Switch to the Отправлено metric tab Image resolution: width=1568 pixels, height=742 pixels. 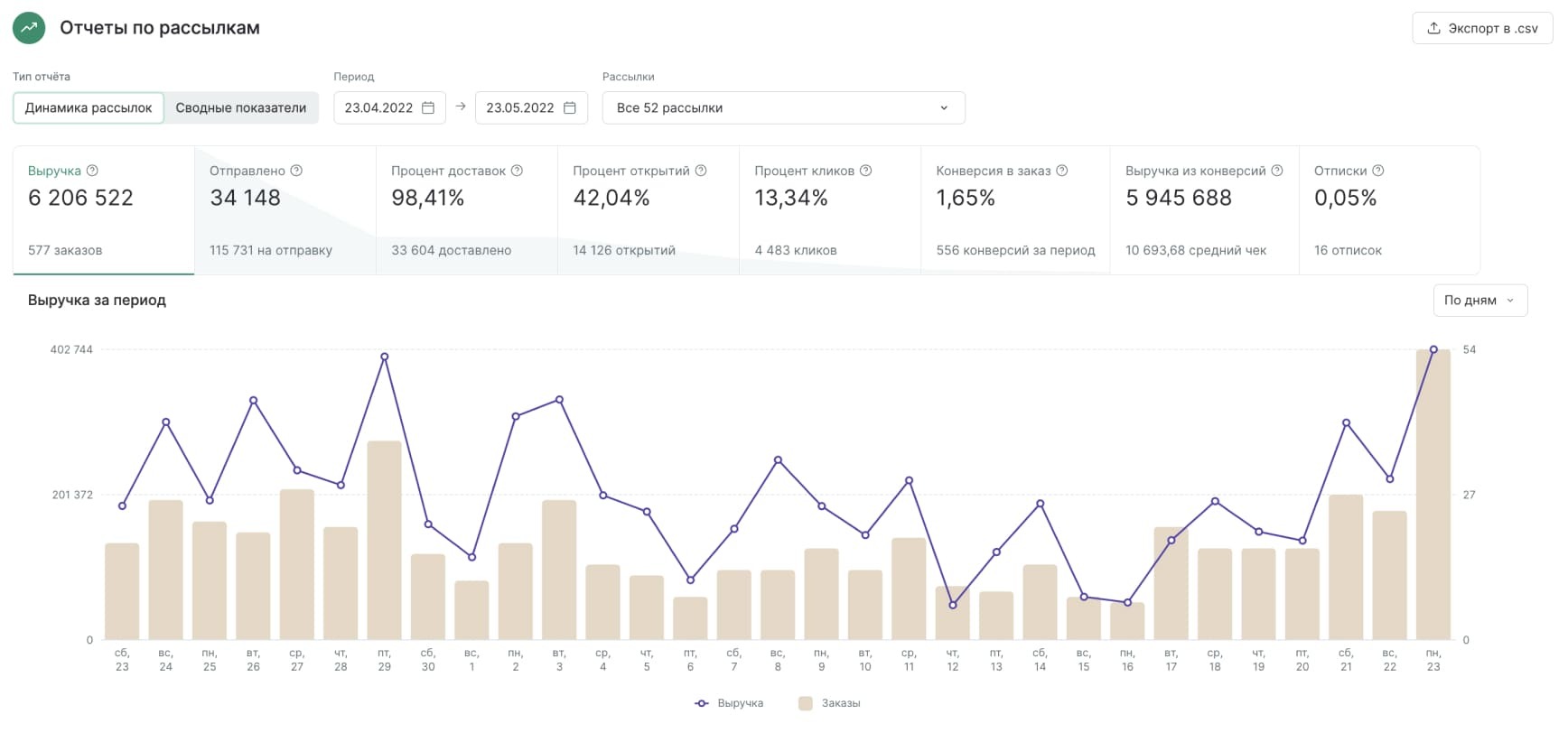(x=285, y=210)
